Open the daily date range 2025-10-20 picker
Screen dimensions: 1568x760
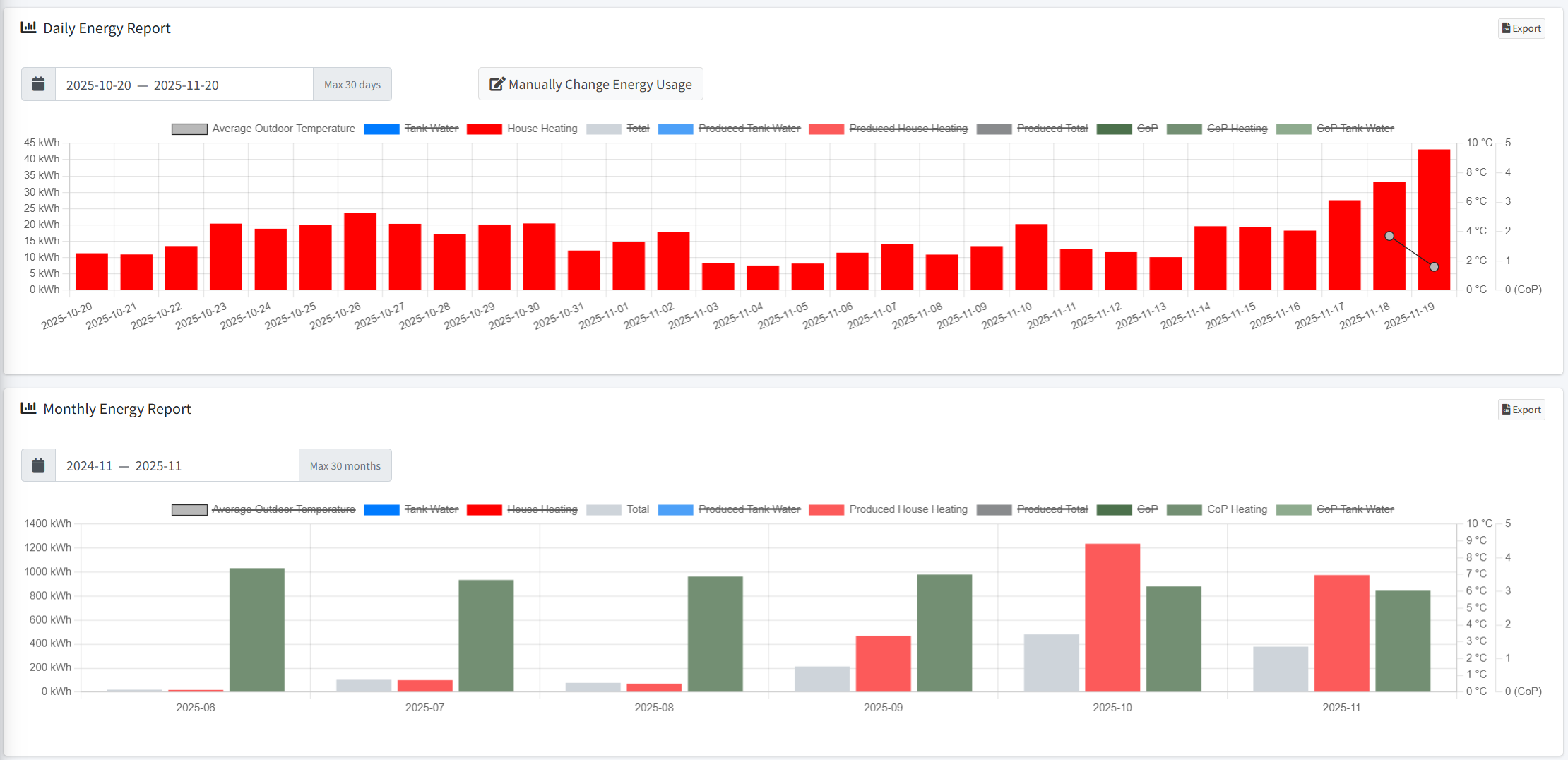tap(184, 85)
